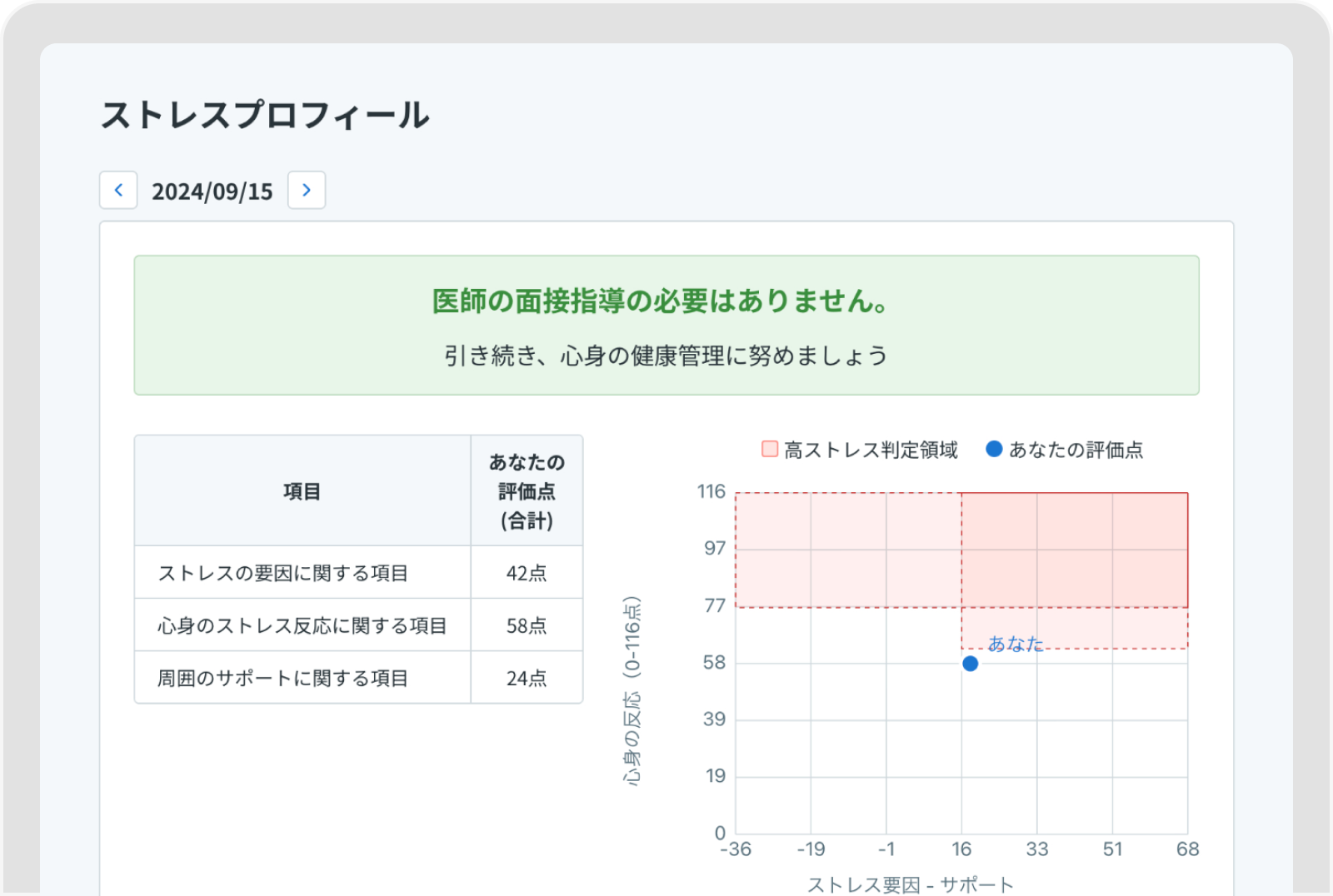The height and width of the screenshot is (896, 1333).
Task: Click y-axis tick label 19
Action: (716, 776)
